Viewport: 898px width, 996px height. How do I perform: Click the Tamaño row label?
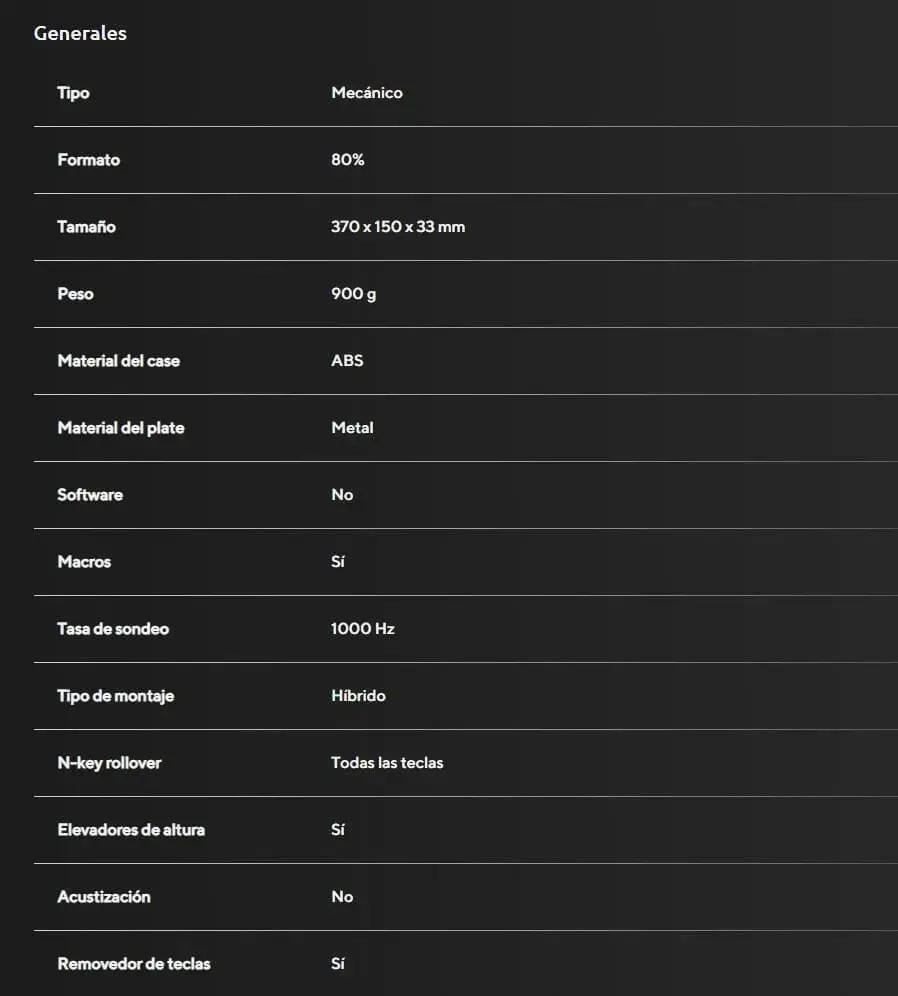[x=86, y=227]
